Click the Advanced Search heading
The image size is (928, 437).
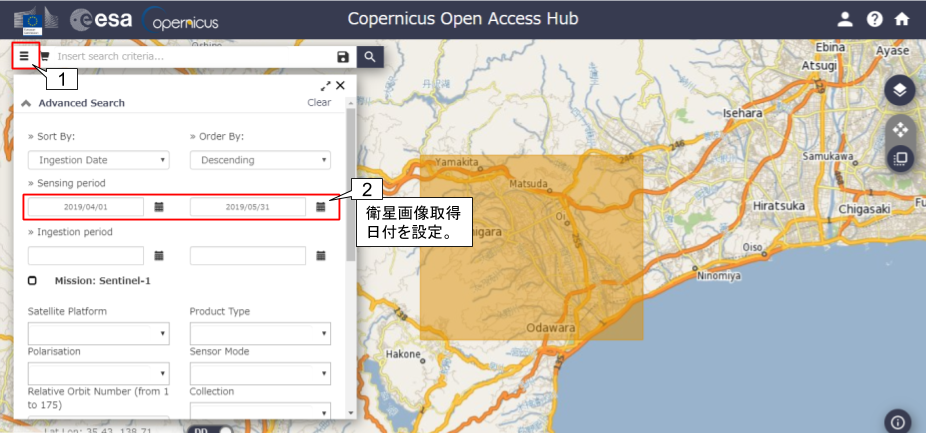[x=82, y=103]
